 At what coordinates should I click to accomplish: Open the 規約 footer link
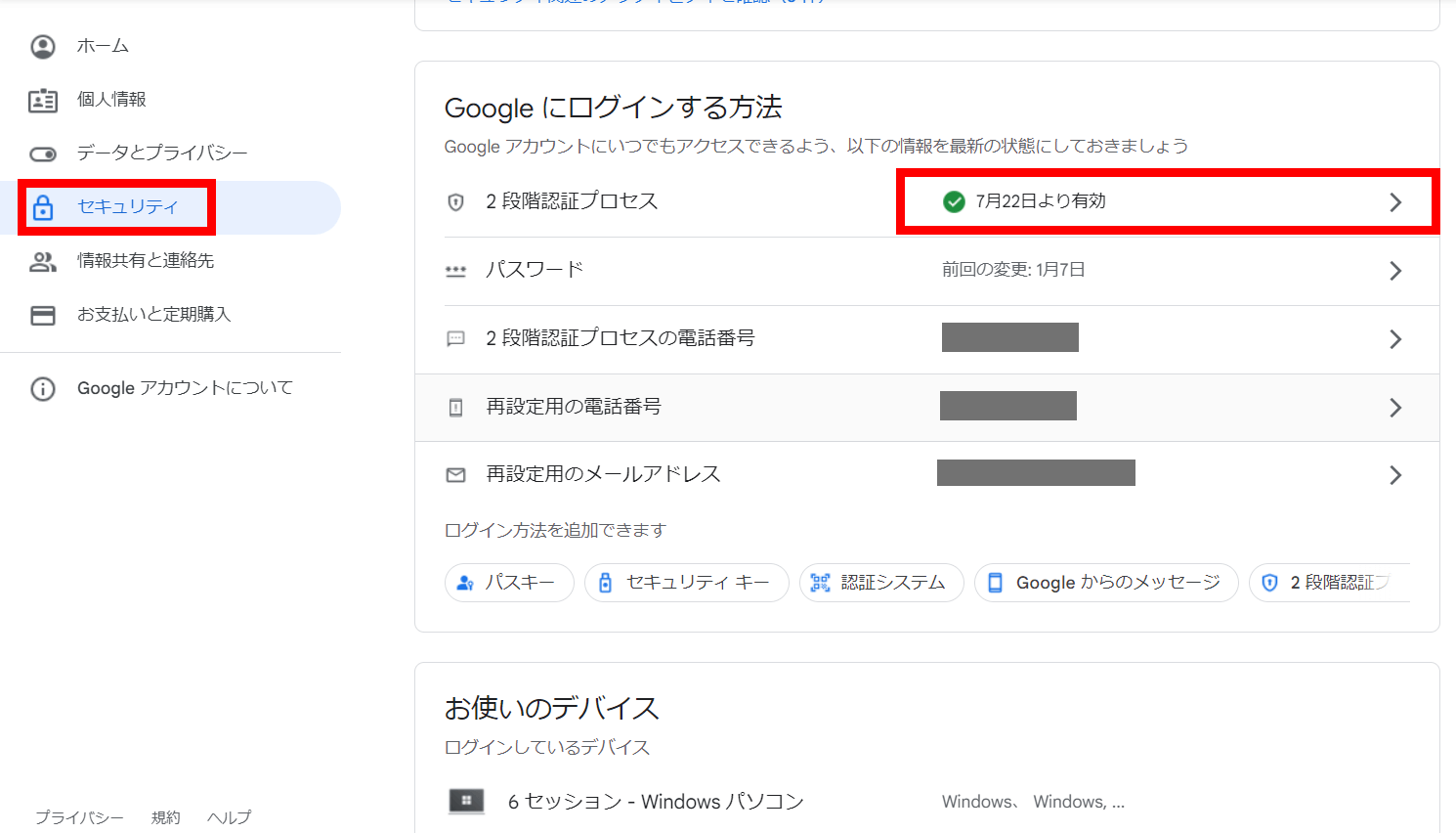point(166,817)
